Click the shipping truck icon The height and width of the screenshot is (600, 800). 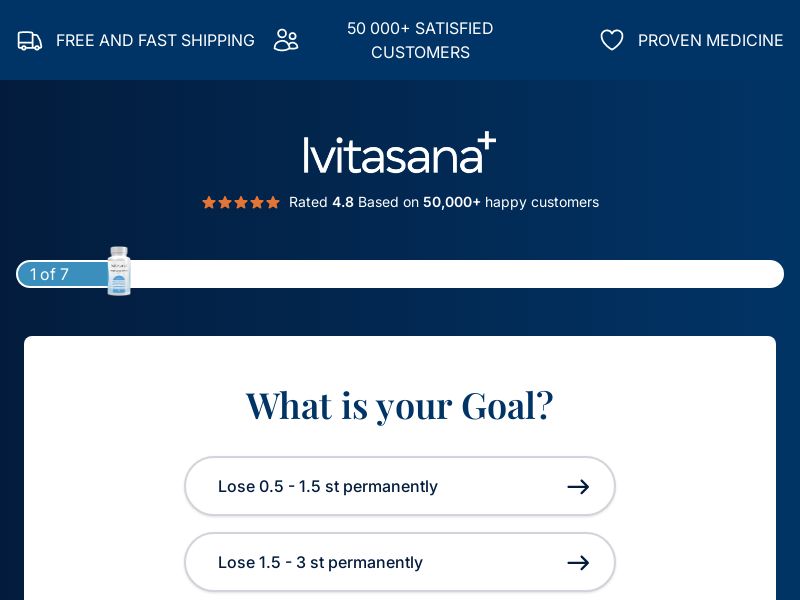pyautogui.click(x=29, y=40)
